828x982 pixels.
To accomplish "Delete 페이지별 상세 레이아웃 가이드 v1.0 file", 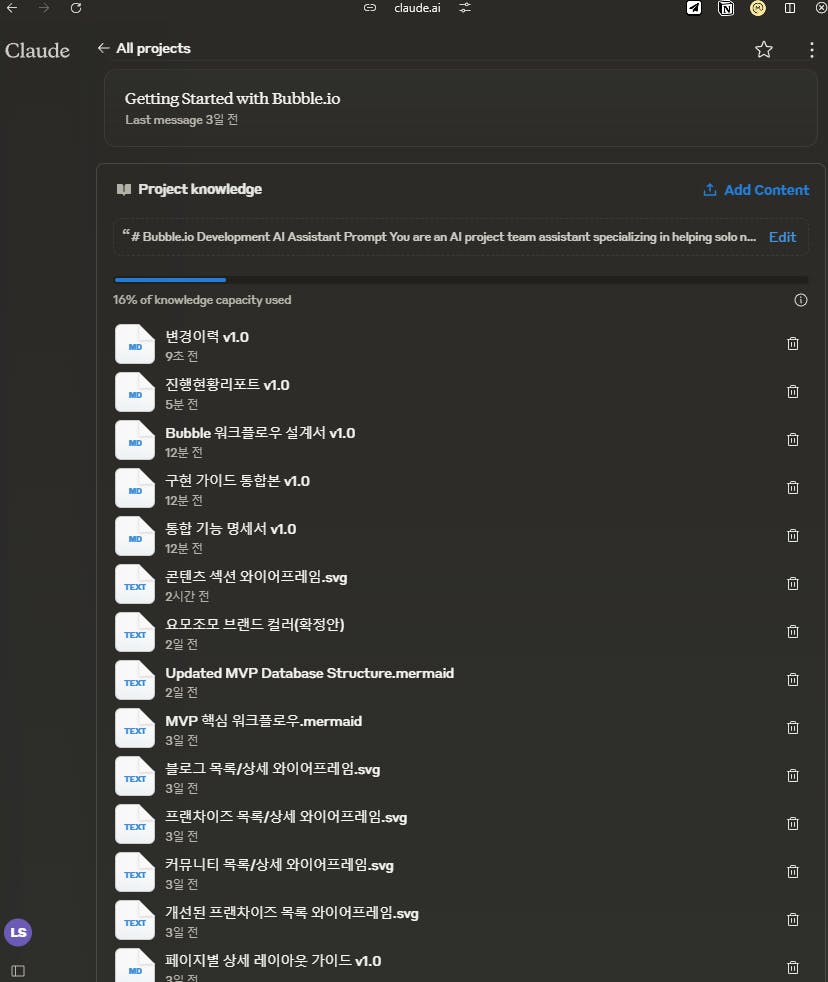I will [793, 968].
